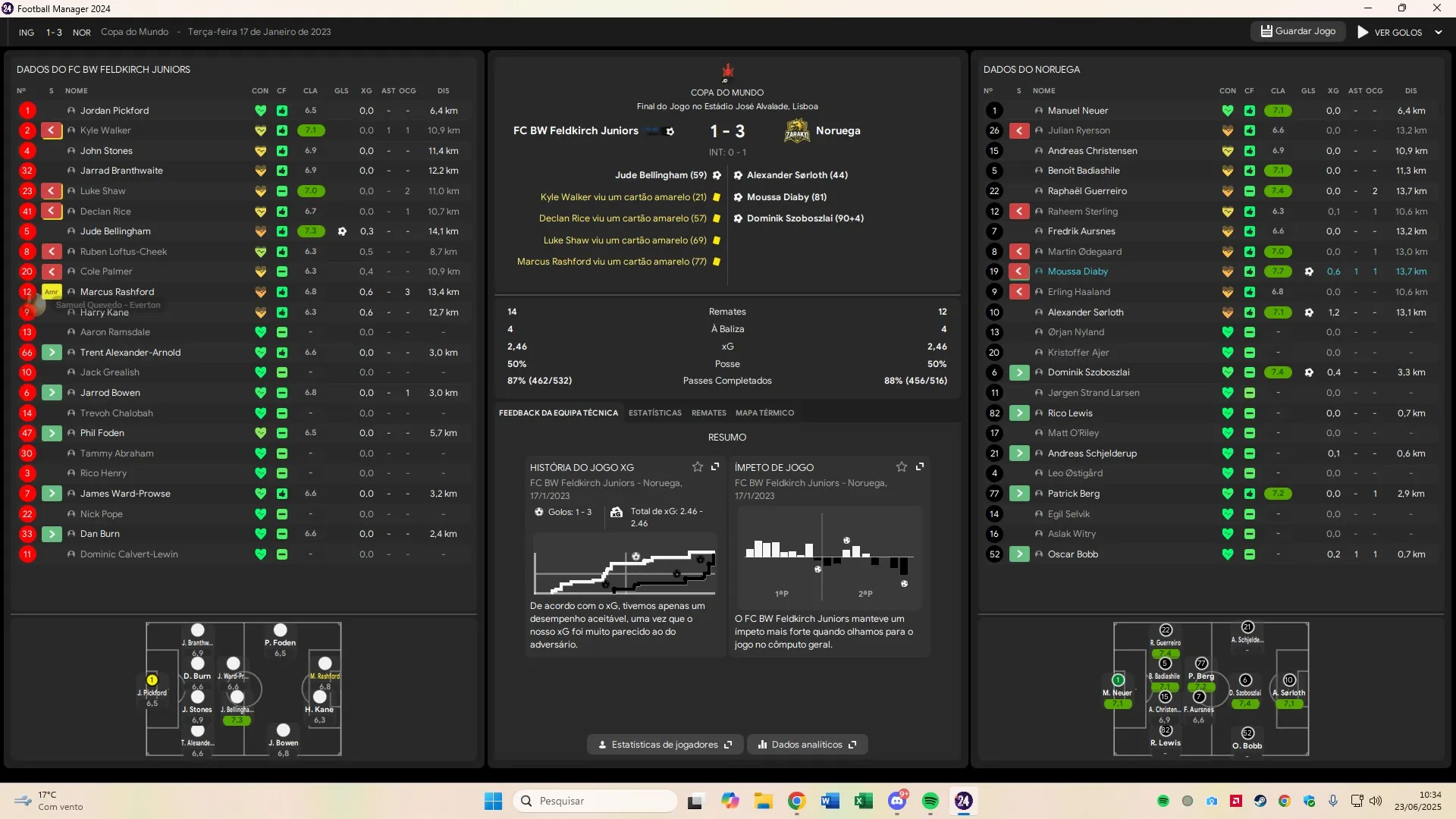Click Patrick Berg's 7.2 rating badge
The image size is (1456, 819).
click(1278, 494)
